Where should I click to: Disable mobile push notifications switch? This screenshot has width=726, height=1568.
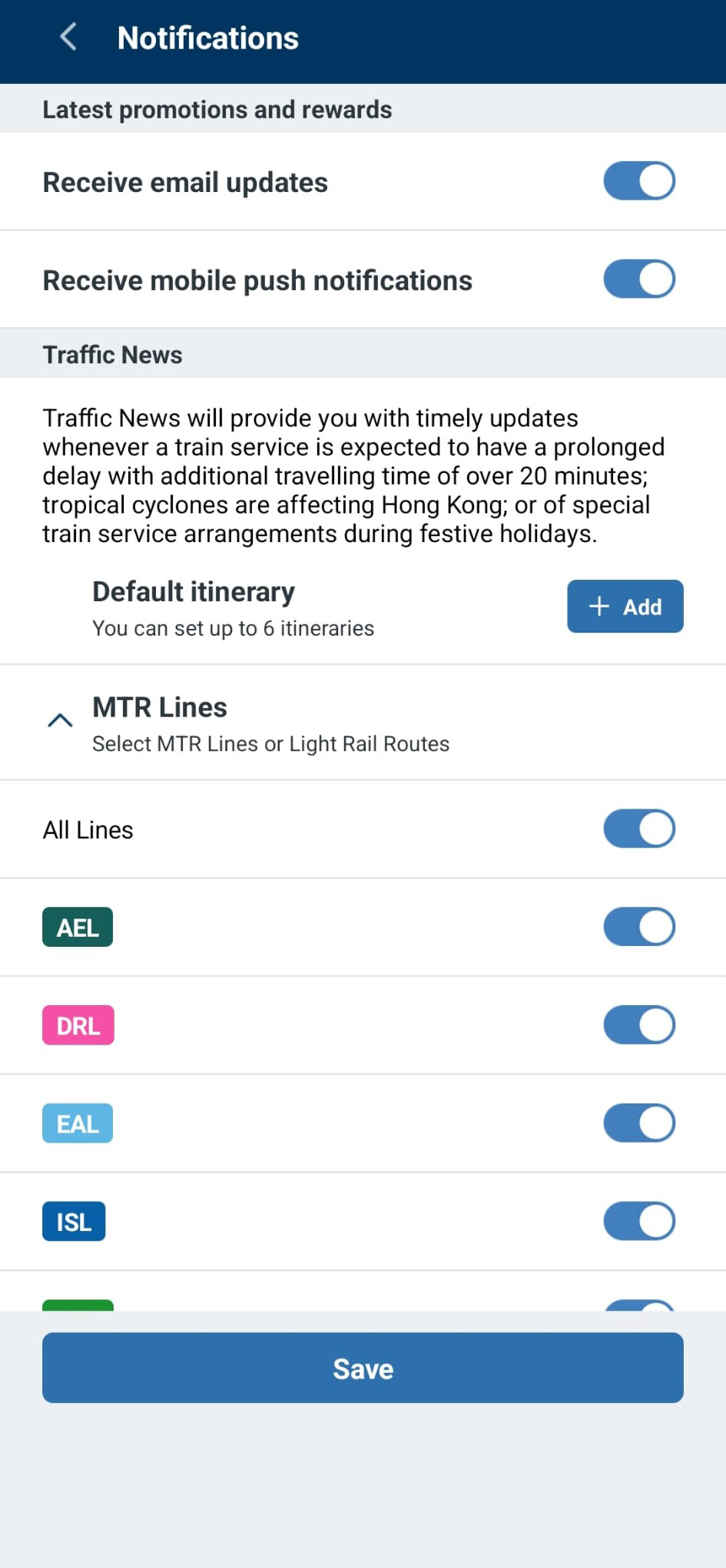click(x=639, y=280)
